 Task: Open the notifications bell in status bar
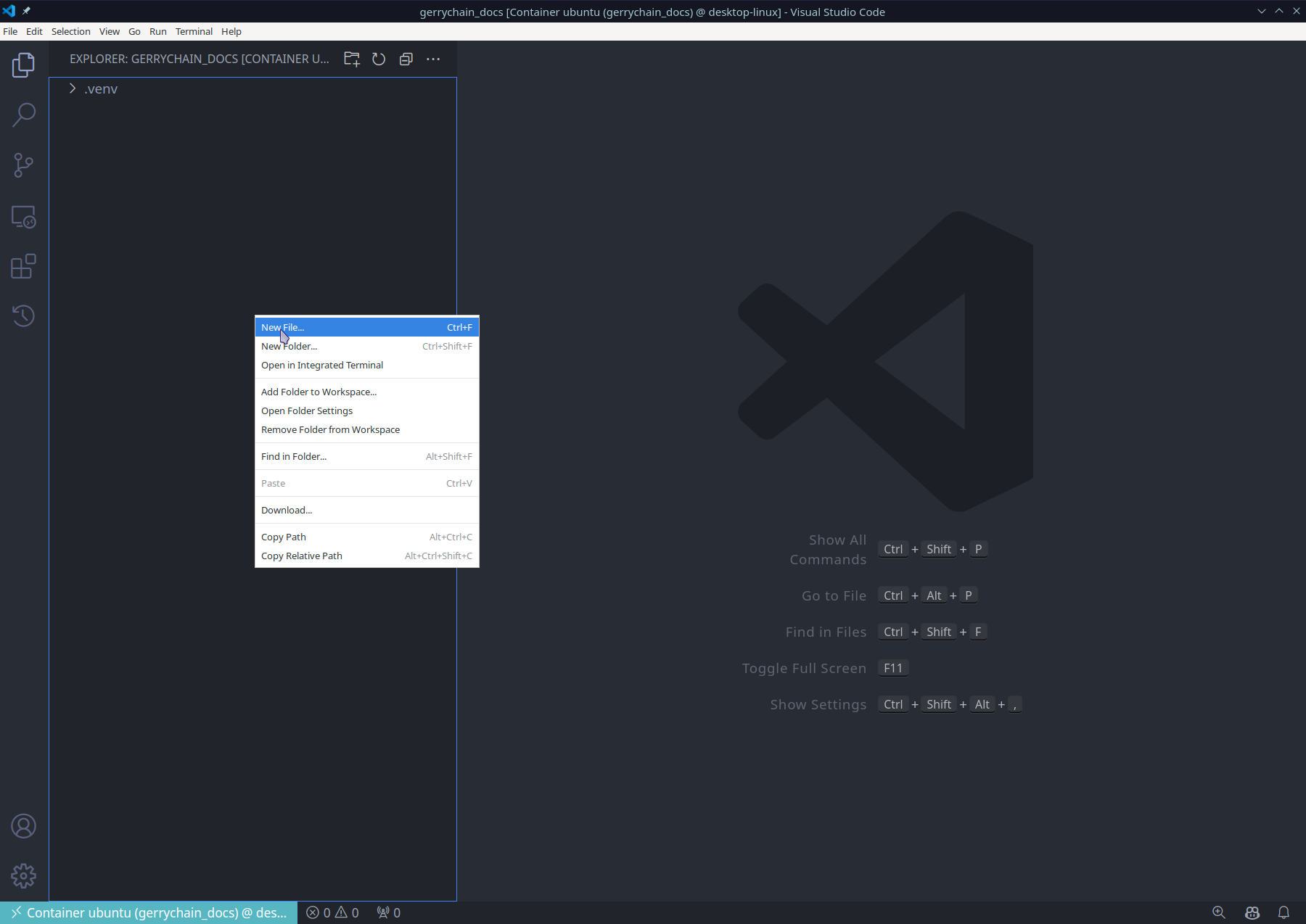click(1284, 912)
